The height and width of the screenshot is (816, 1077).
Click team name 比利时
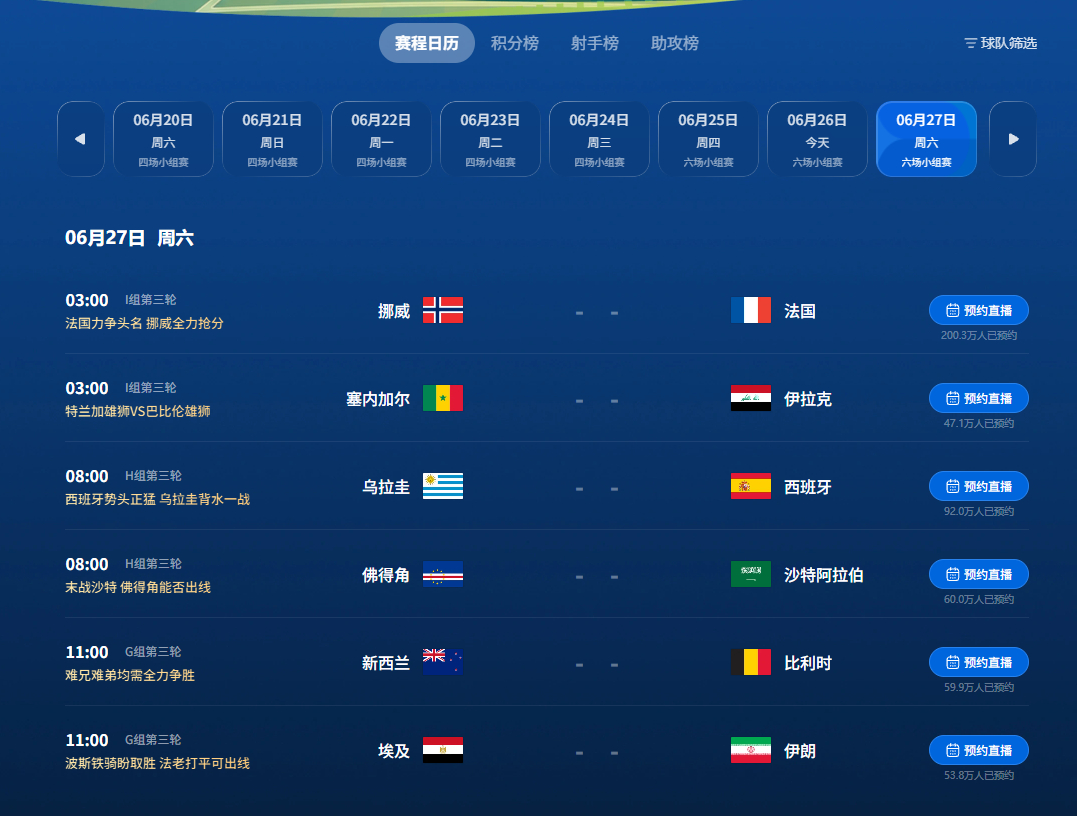coord(808,663)
